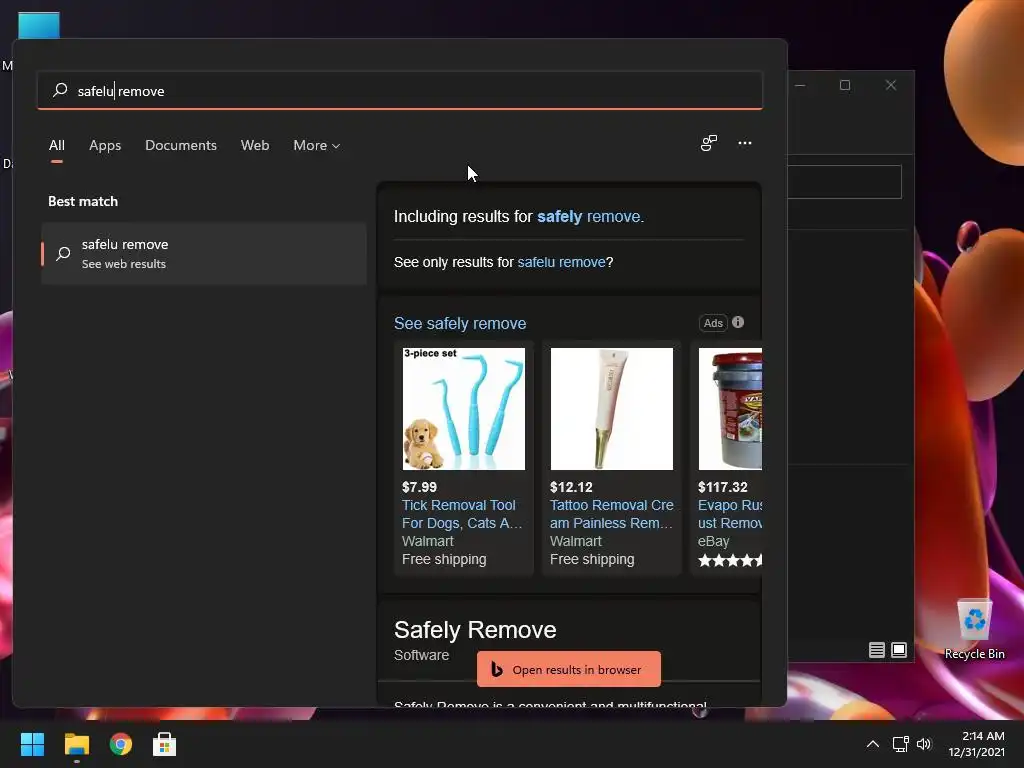
Task: Click the volume speaker tray icon
Action: click(x=923, y=744)
